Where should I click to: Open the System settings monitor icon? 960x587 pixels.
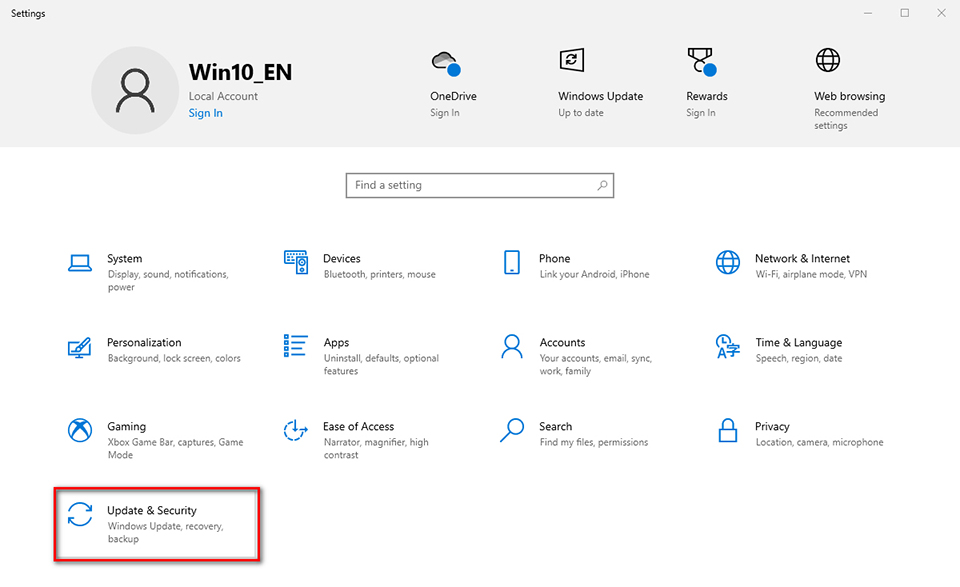80,263
